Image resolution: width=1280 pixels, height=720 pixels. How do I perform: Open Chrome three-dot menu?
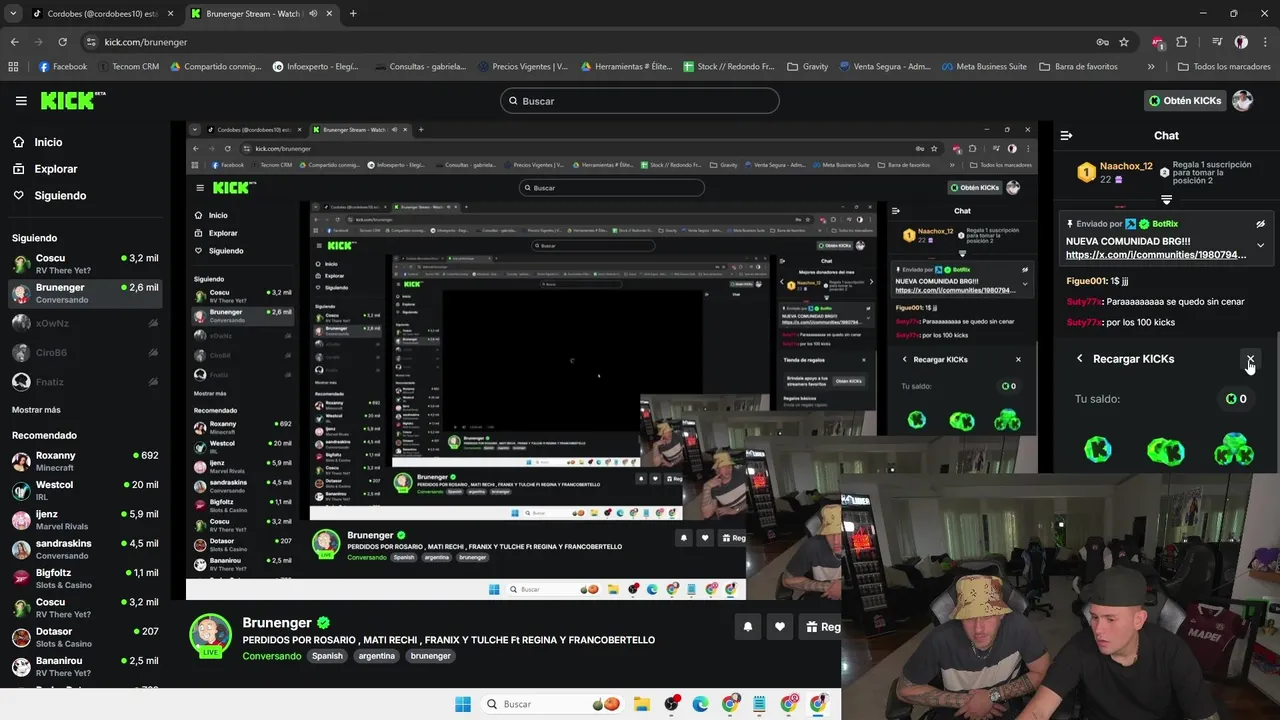click(1265, 42)
